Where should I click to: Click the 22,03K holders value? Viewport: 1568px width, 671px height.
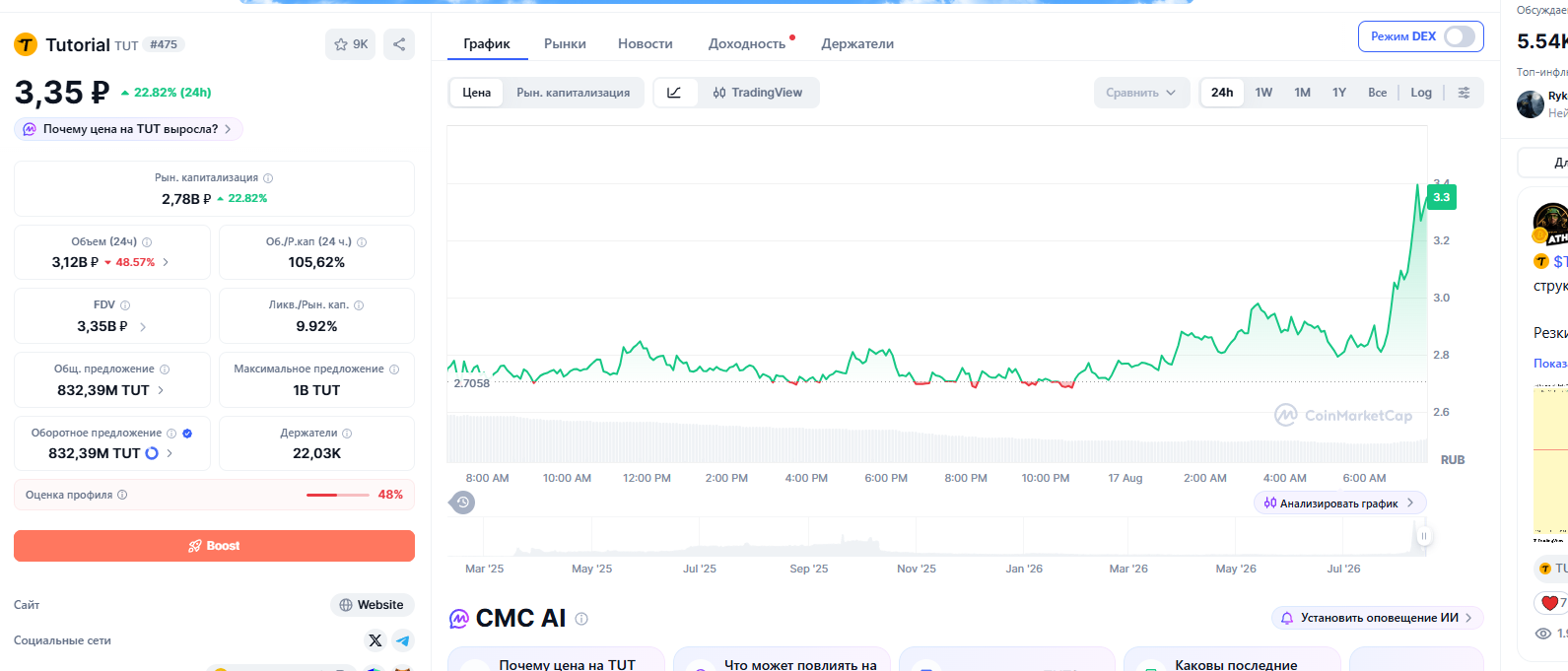316,453
